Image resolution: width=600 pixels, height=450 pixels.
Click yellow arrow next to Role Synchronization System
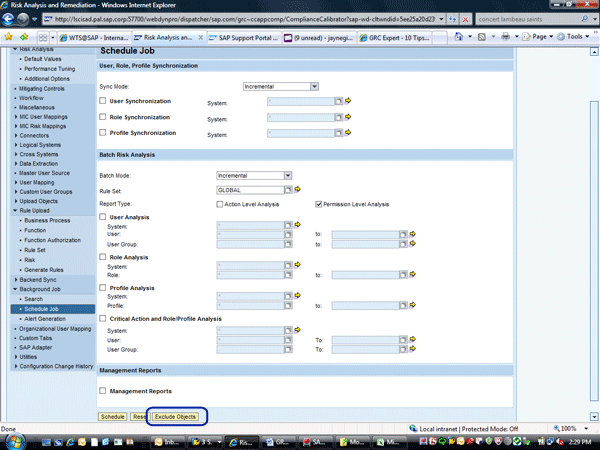click(349, 118)
